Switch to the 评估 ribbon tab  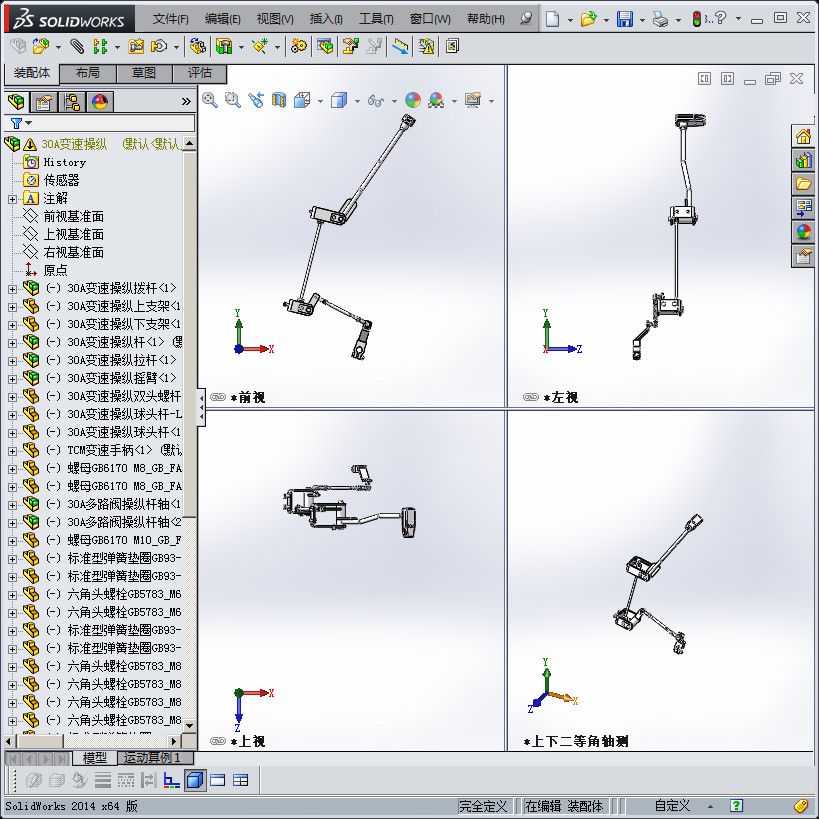(199, 74)
